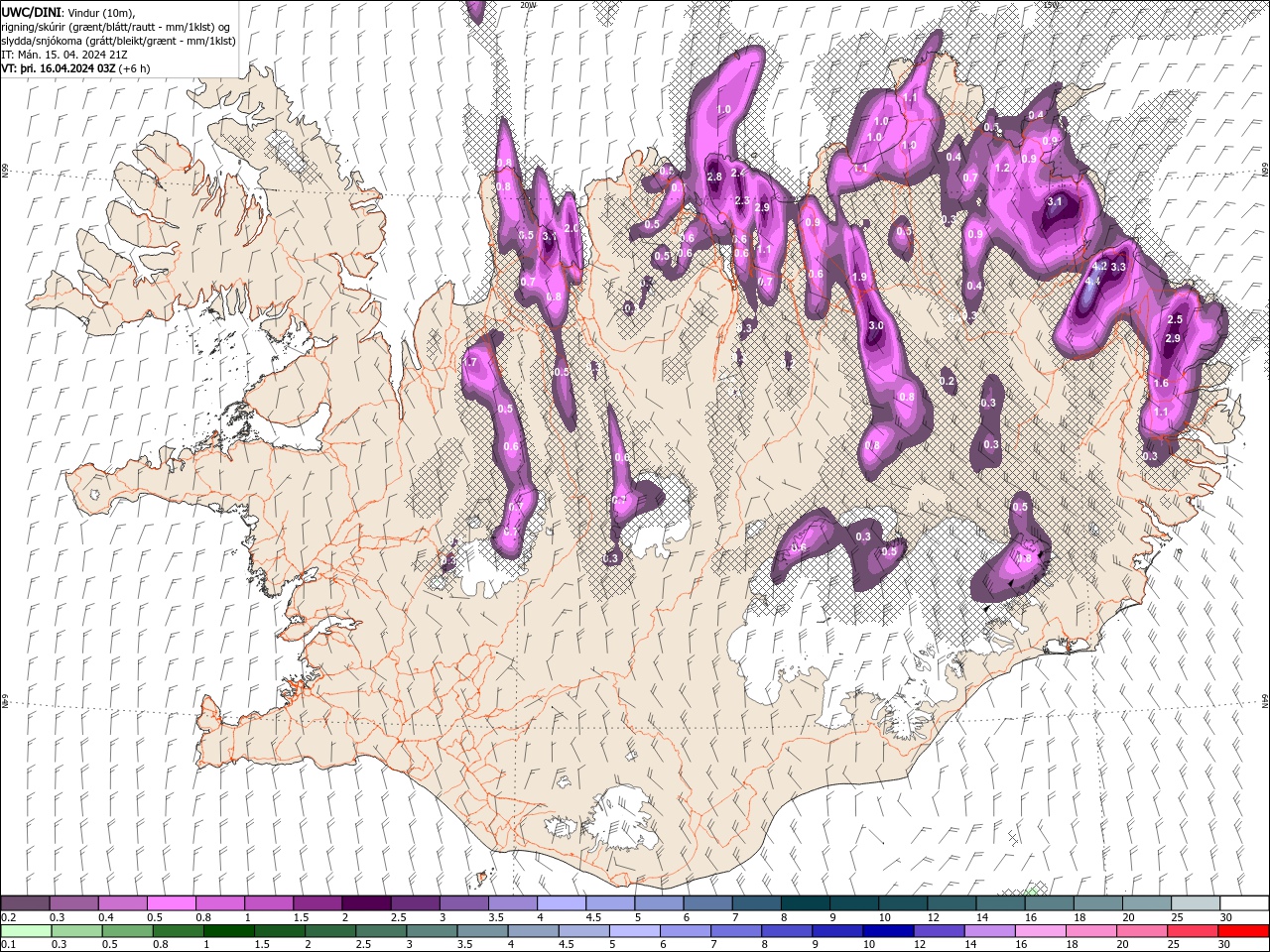The image size is (1270, 952).
Task: Click the 'rigning/skúrir' legend description line
Action: point(116,26)
